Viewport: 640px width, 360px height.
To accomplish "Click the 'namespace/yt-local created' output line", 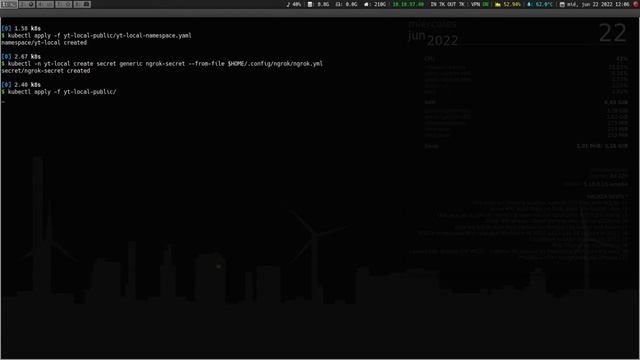I will click(x=44, y=42).
